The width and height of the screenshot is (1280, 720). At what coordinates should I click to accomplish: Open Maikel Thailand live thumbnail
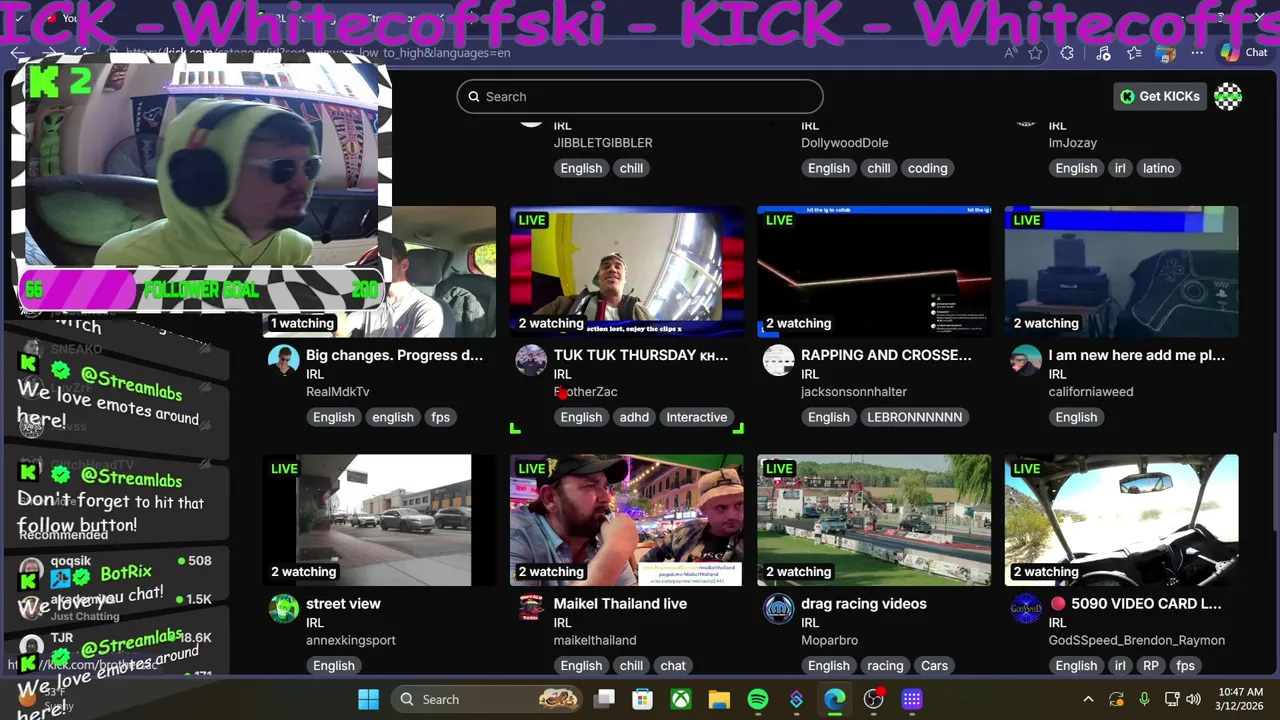coord(627,520)
